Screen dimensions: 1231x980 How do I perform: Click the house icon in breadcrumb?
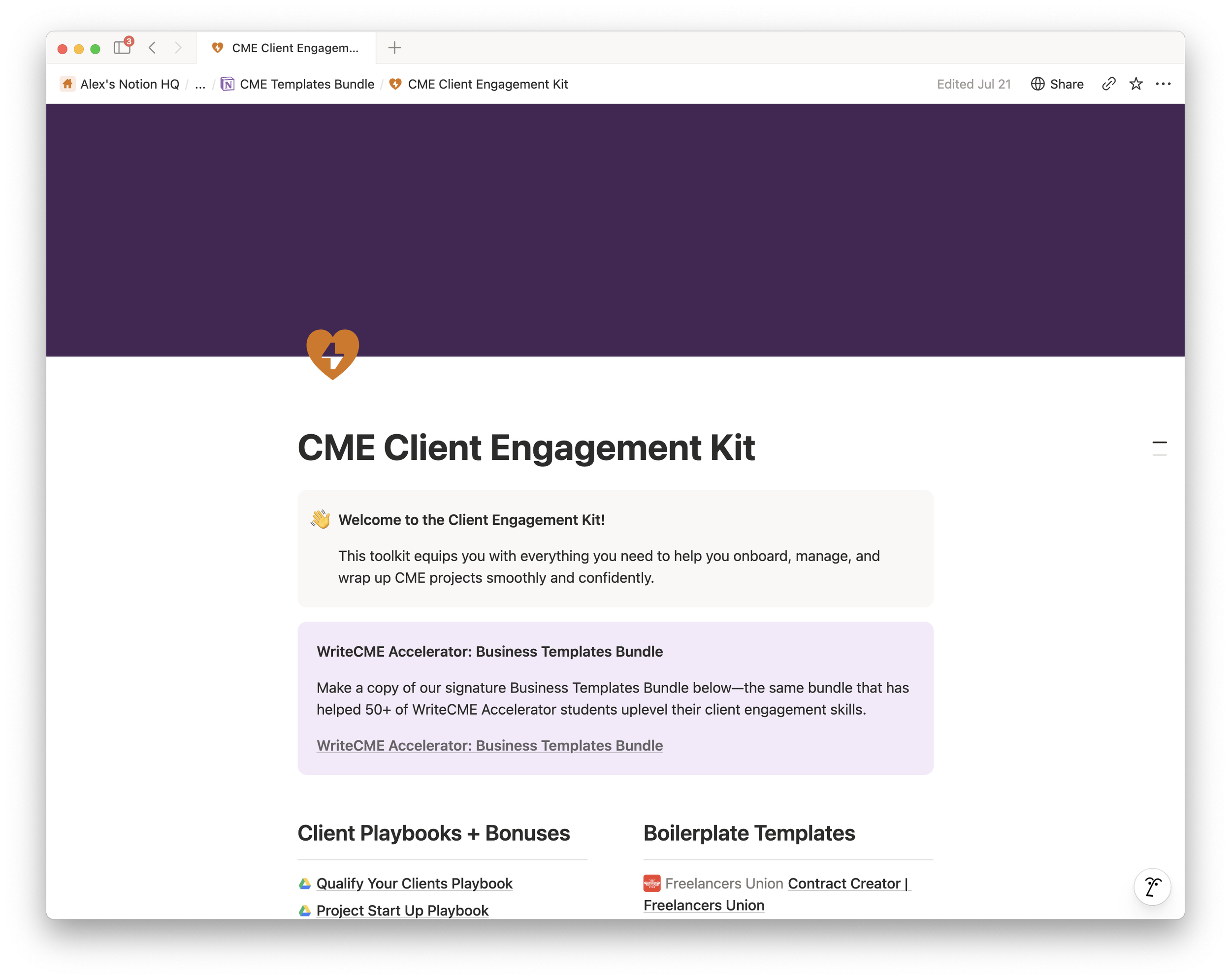pos(67,85)
